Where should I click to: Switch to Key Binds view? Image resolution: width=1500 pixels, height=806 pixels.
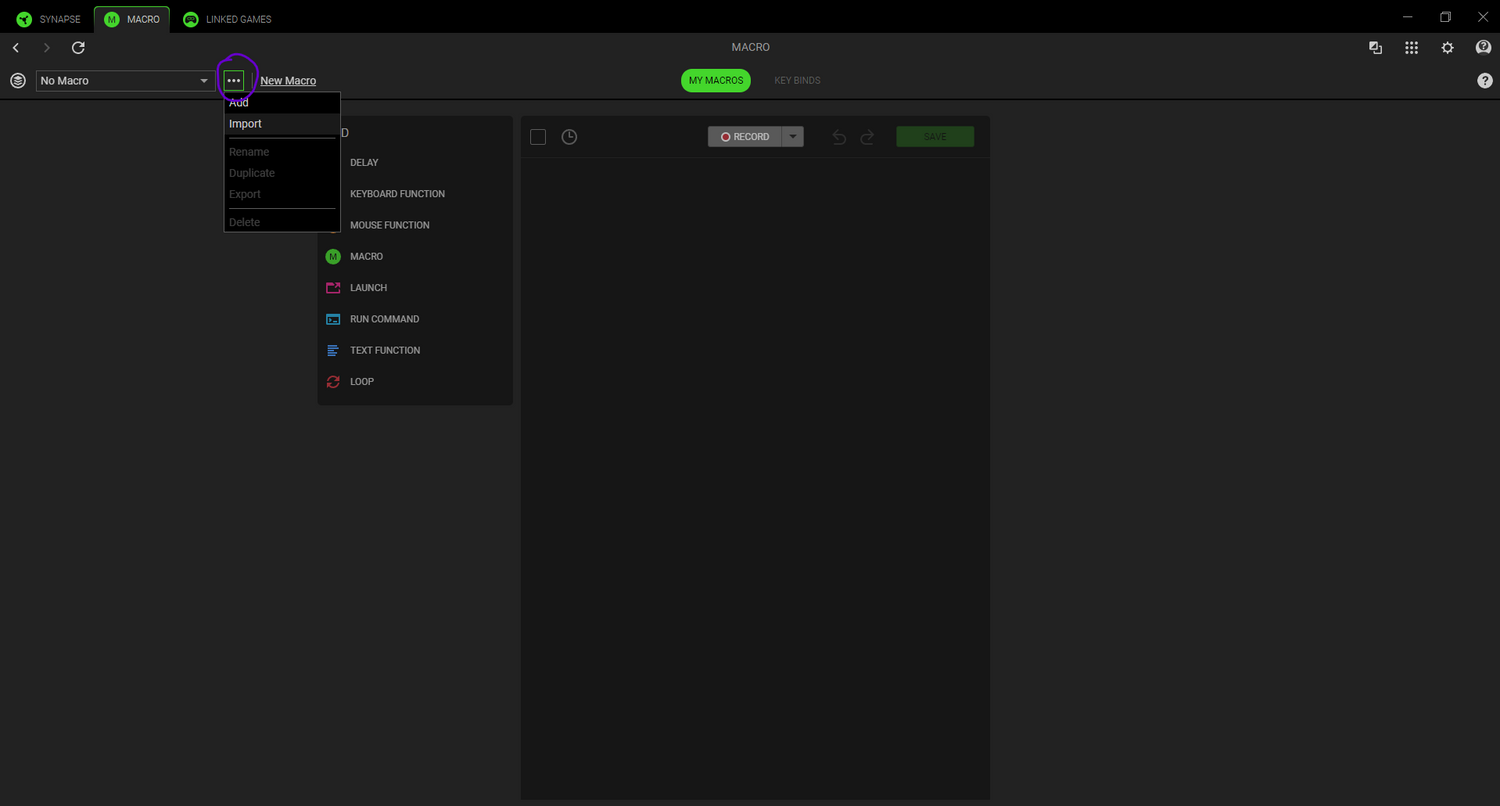pos(797,81)
